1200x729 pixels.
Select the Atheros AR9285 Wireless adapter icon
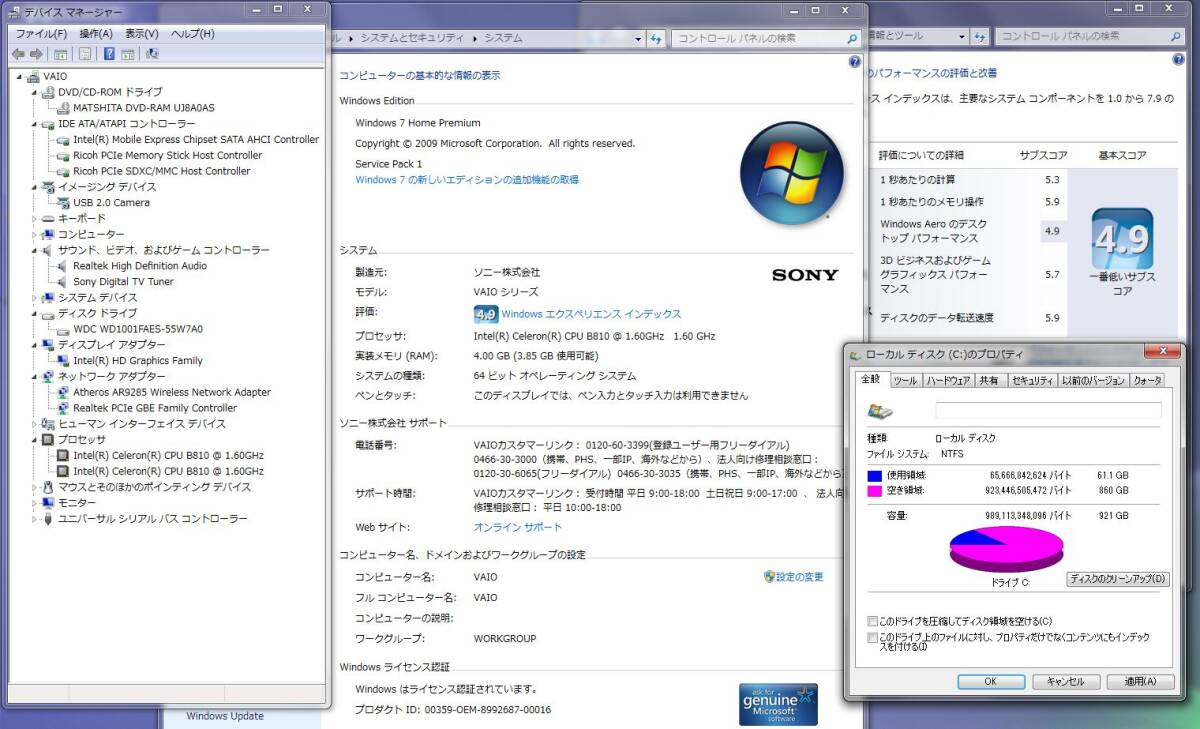[x=64, y=392]
